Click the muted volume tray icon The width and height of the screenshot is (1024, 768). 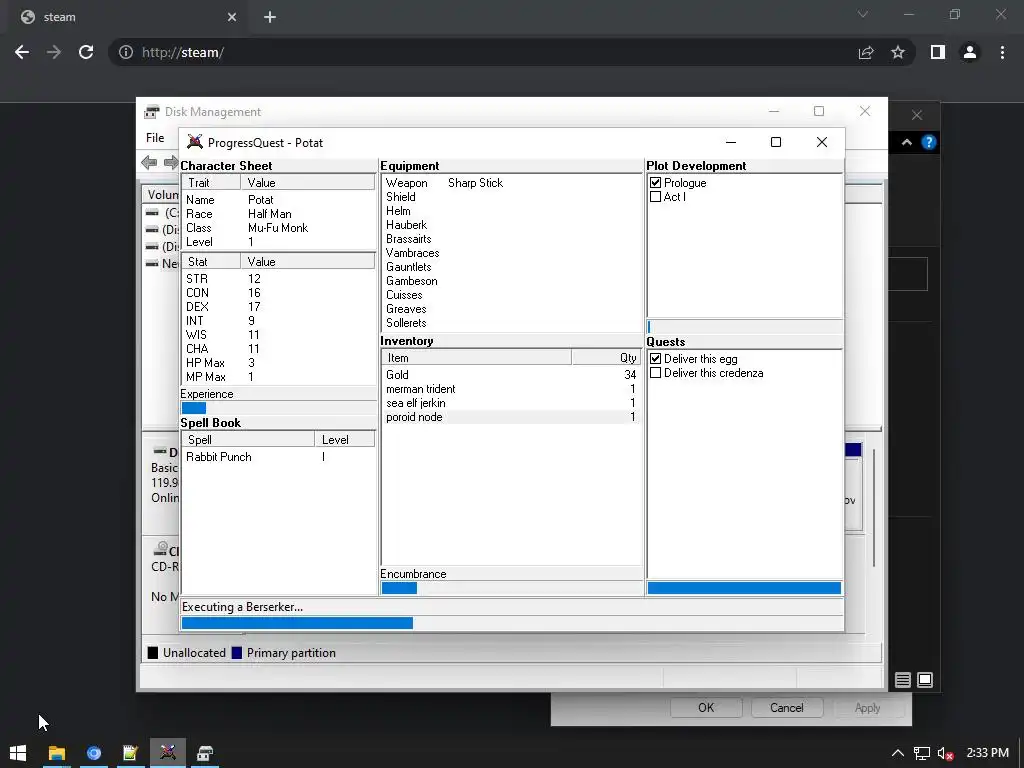point(945,754)
